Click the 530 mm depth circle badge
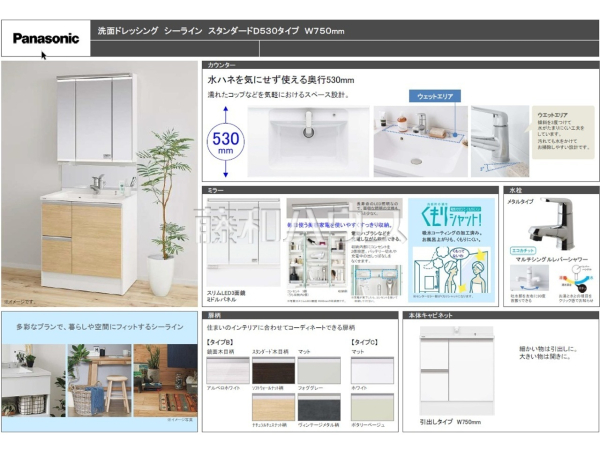 point(225,142)
